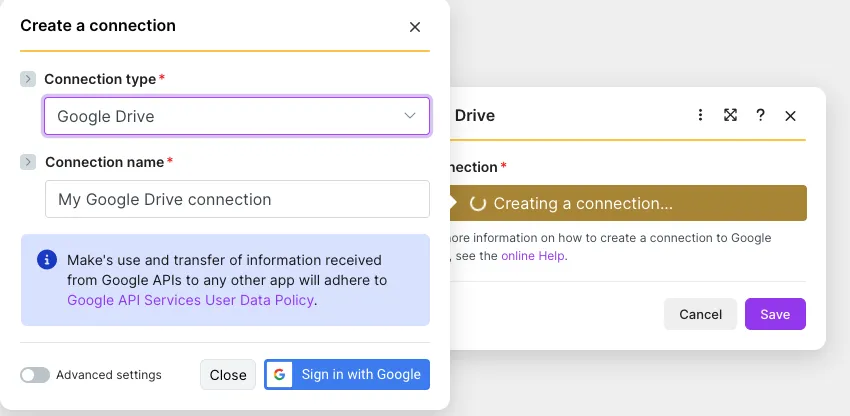Click the Creating a connection button
The height and width of the screenshot is (416, 850).
coord(628,203)
